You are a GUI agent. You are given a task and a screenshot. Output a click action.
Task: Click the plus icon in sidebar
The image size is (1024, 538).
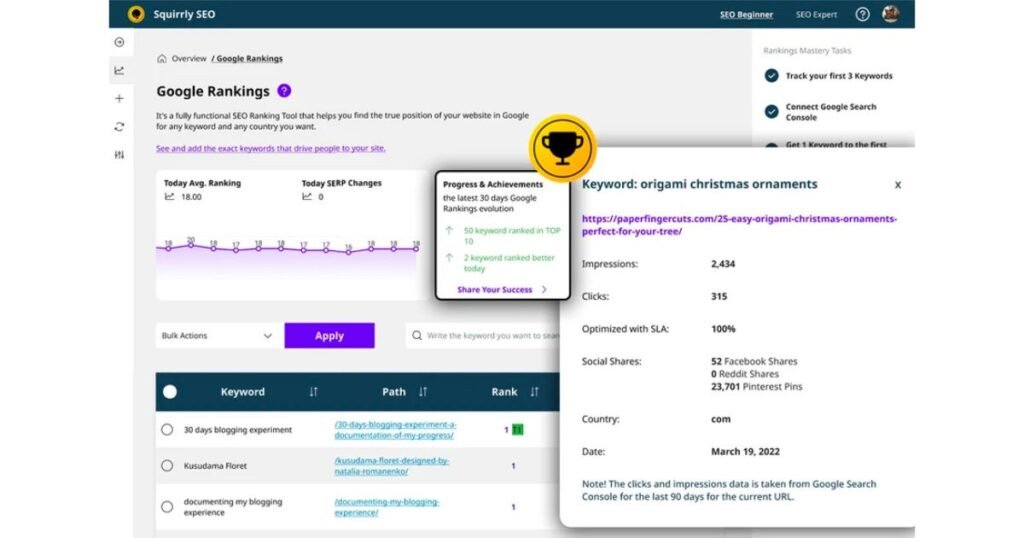point(119,99)
